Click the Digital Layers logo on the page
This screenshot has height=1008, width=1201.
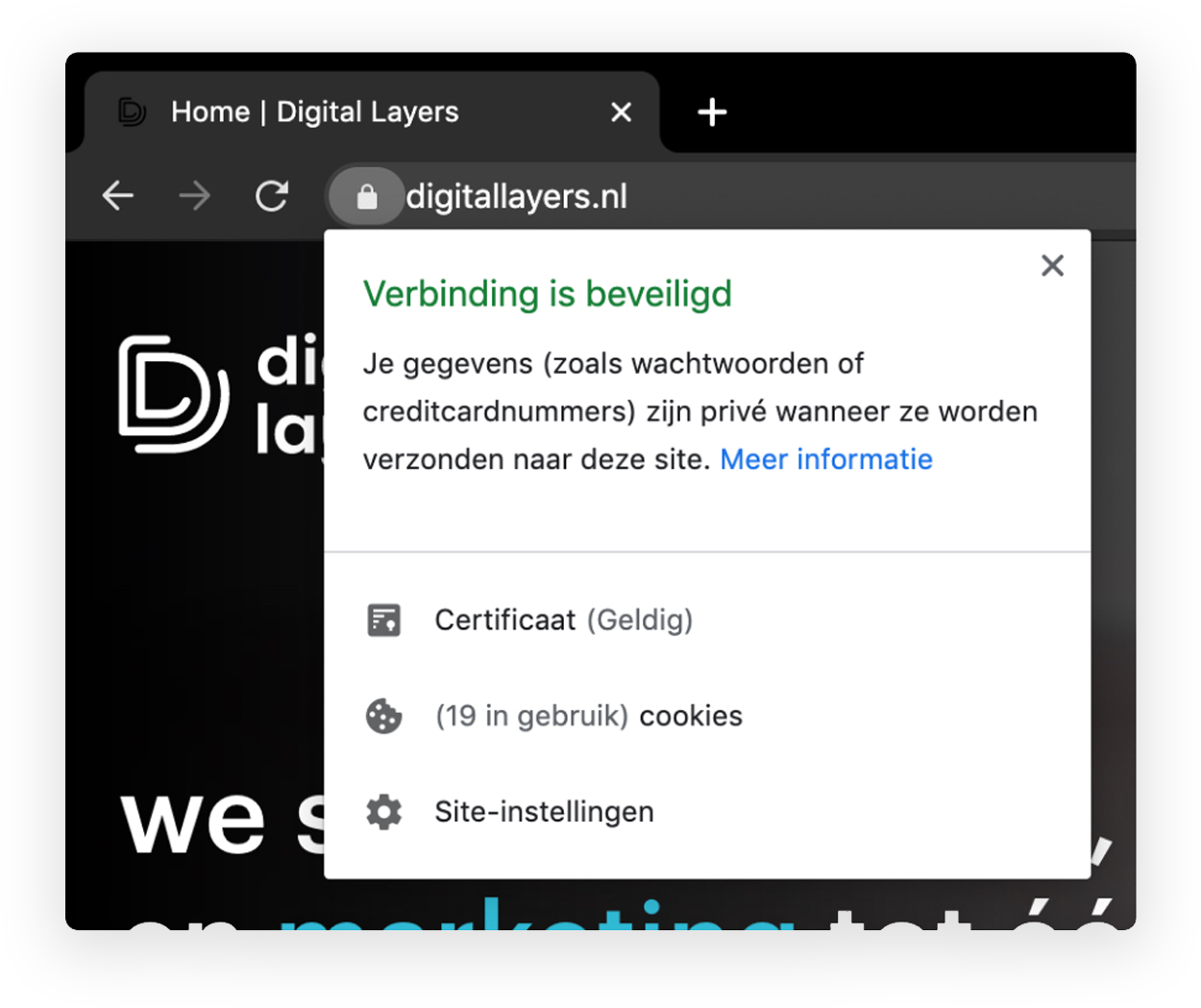(x=221, y=394)
